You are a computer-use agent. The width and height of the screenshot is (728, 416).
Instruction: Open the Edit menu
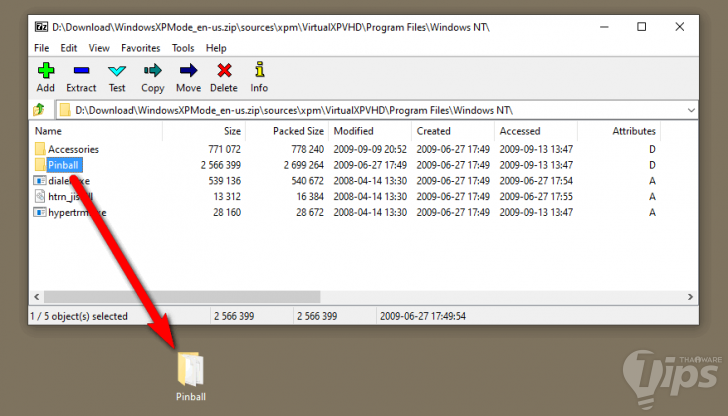69,48
